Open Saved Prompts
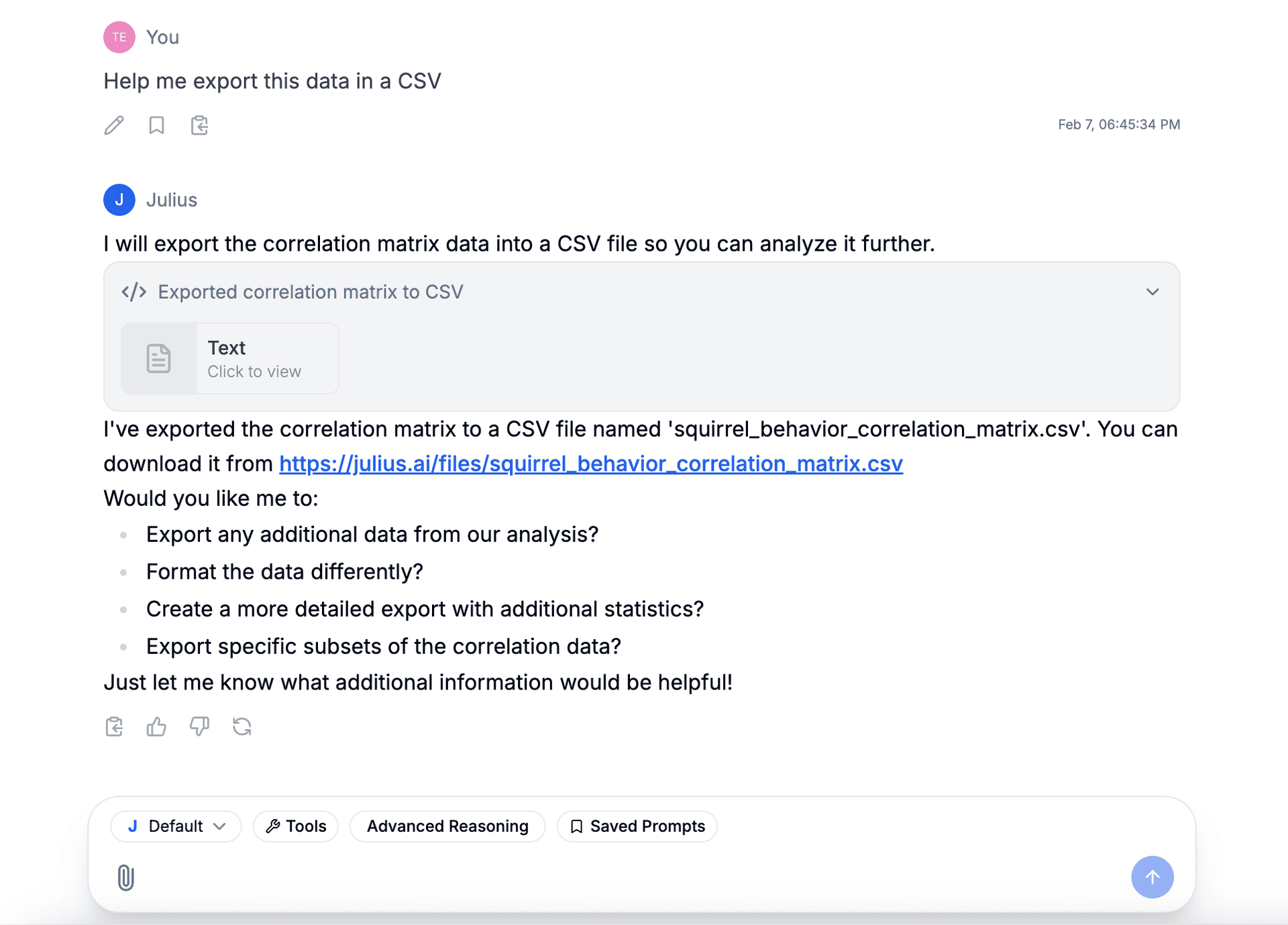The image size is (1288, 925). tap(636, 826)
